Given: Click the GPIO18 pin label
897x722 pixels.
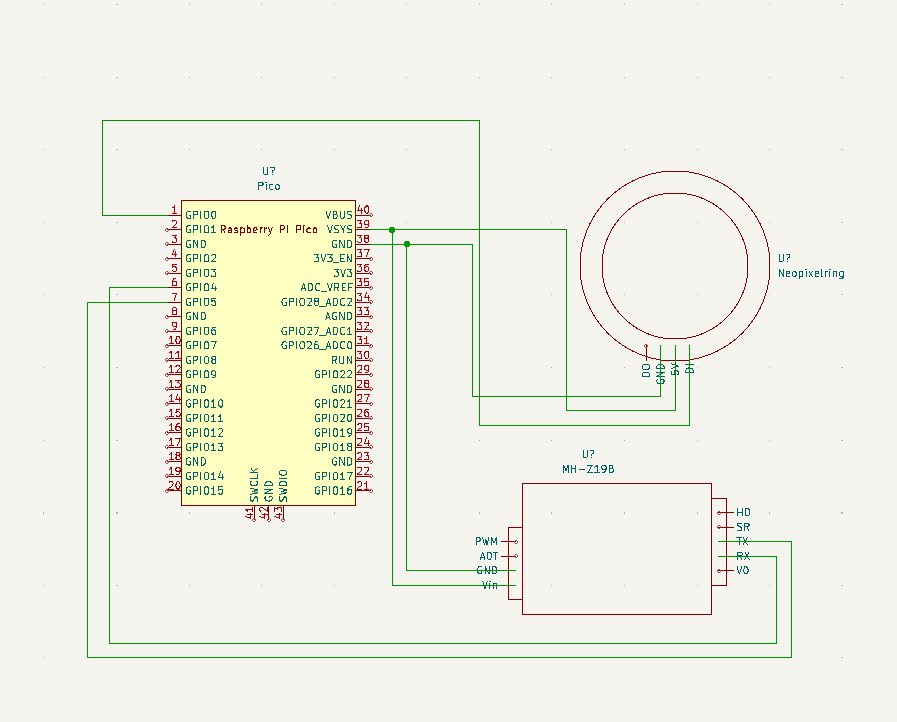Looking at the screenshot, I should [x=334, y=447].
